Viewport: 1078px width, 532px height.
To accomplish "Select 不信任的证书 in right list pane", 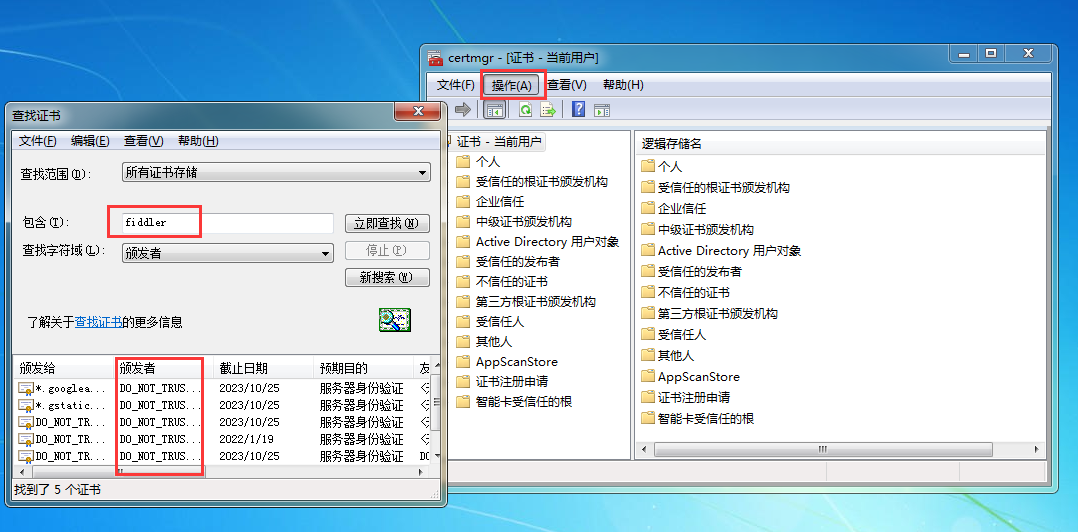I will (x=694, y=292).
